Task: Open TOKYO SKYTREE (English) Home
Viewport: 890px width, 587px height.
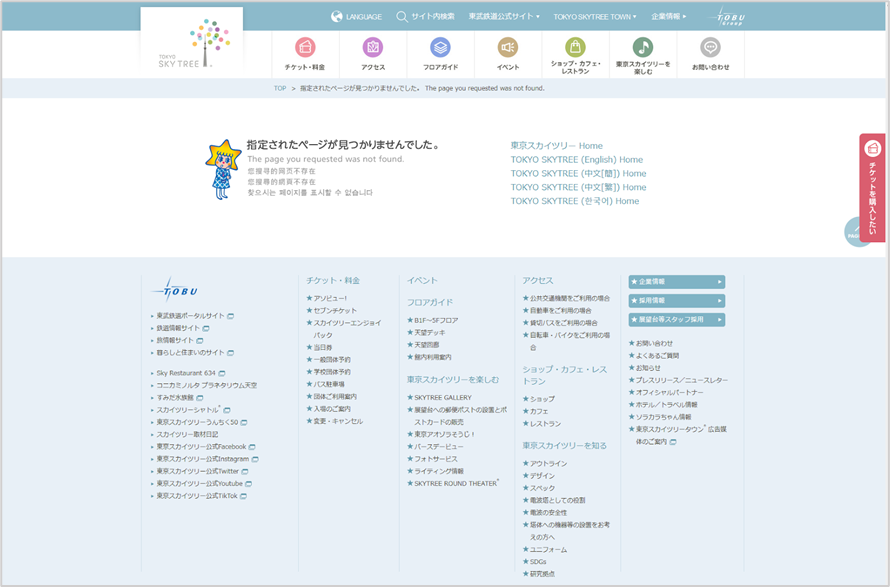Action: point(577,160)
